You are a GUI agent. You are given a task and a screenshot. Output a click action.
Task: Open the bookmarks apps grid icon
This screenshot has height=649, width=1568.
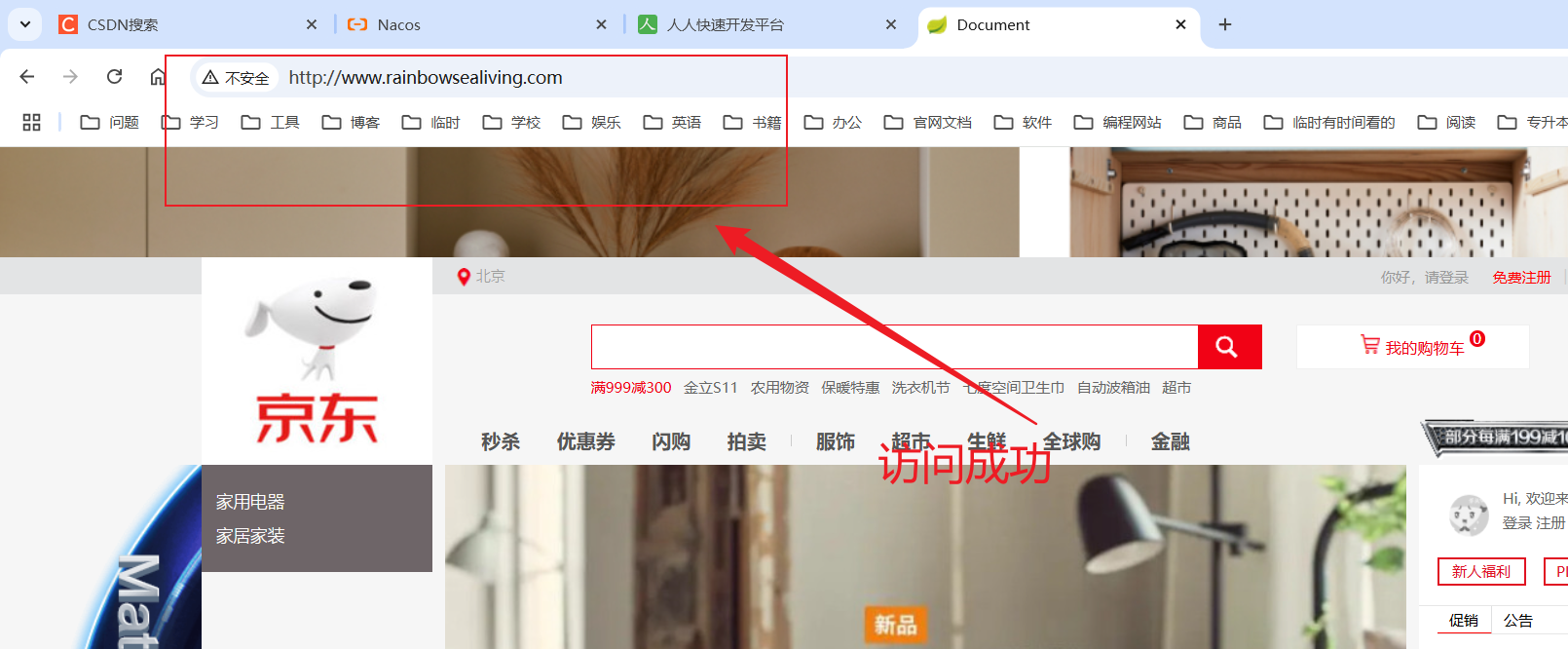(31, 122)
